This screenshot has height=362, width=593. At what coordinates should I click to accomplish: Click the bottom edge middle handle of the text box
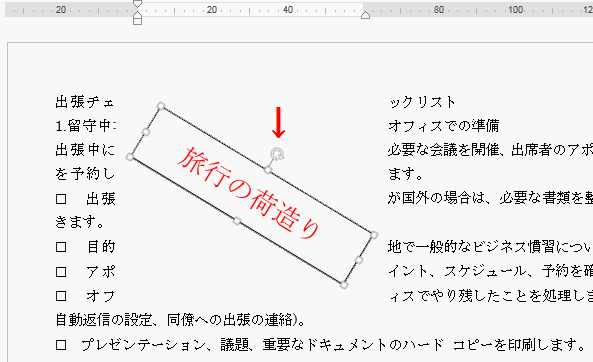click(237, 221)
